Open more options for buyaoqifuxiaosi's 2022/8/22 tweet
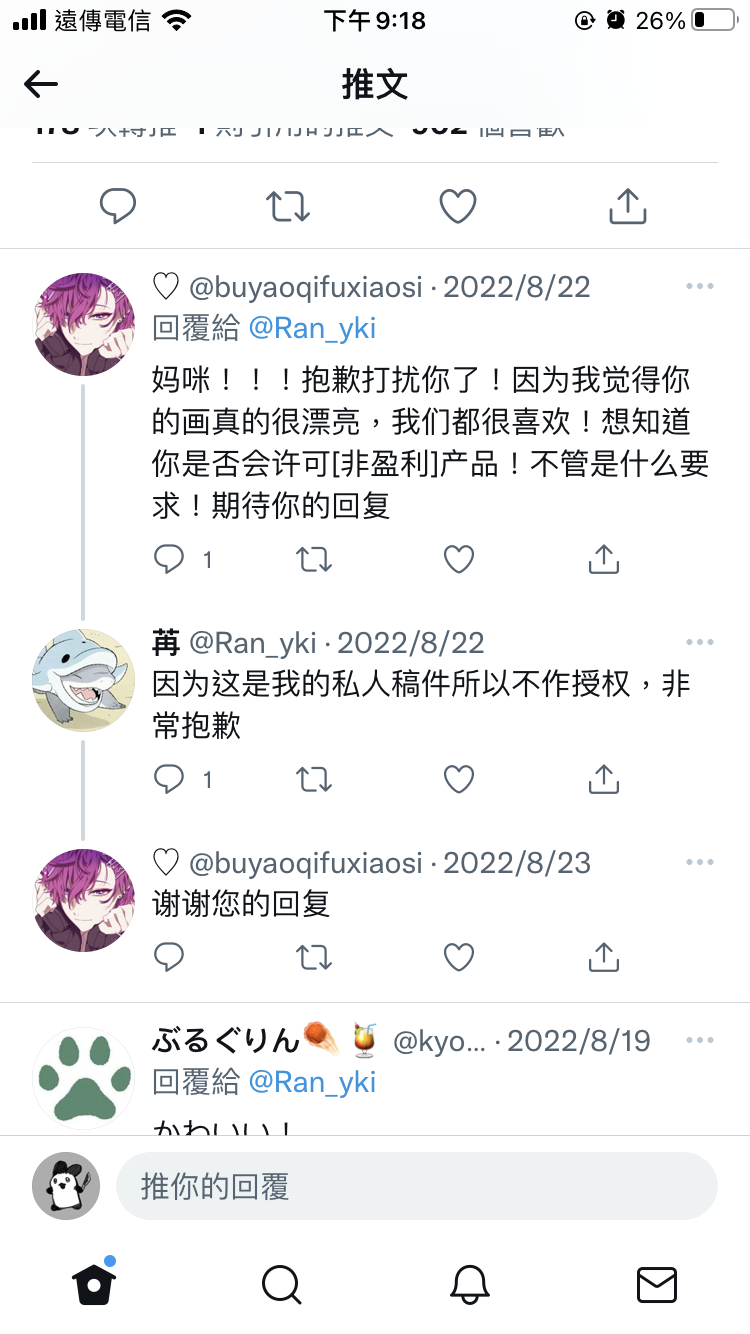Screen dimensions: 750x1334 (700, 287)
